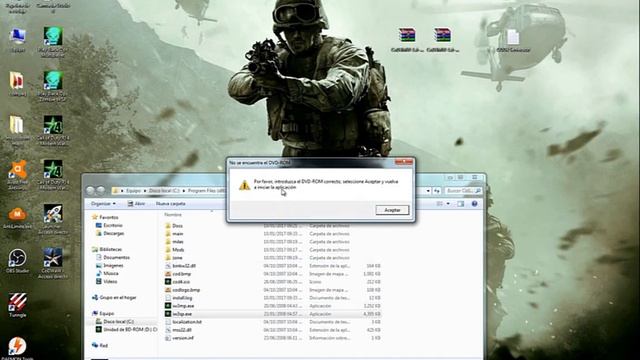Open Imágenes library in navigation pane
640x360 pixels.
[110, 265]
